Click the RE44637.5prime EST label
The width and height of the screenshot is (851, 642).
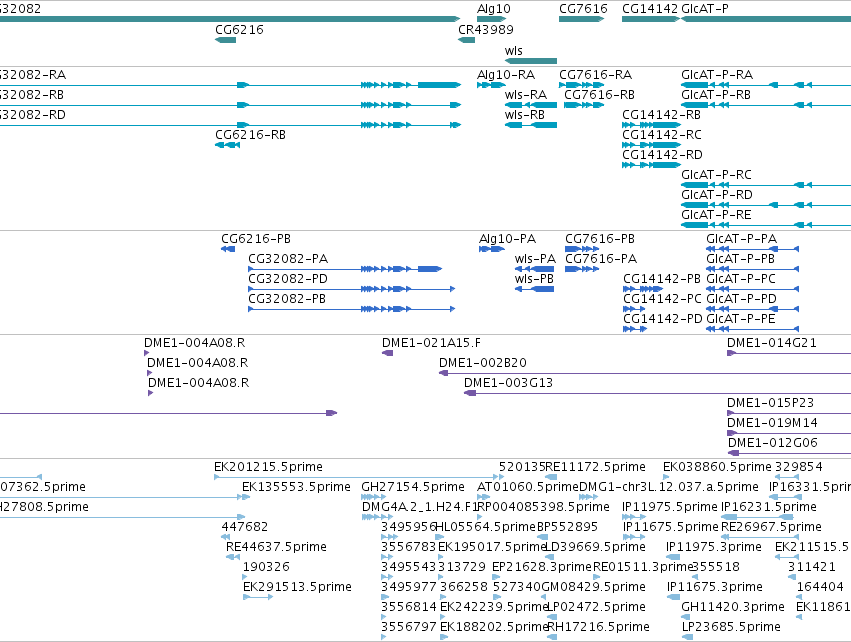[x=276, y=547]
